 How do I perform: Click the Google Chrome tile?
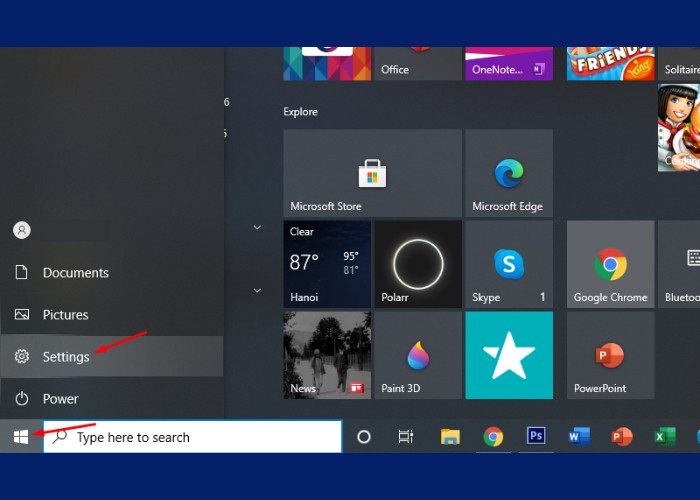point(610,264)
